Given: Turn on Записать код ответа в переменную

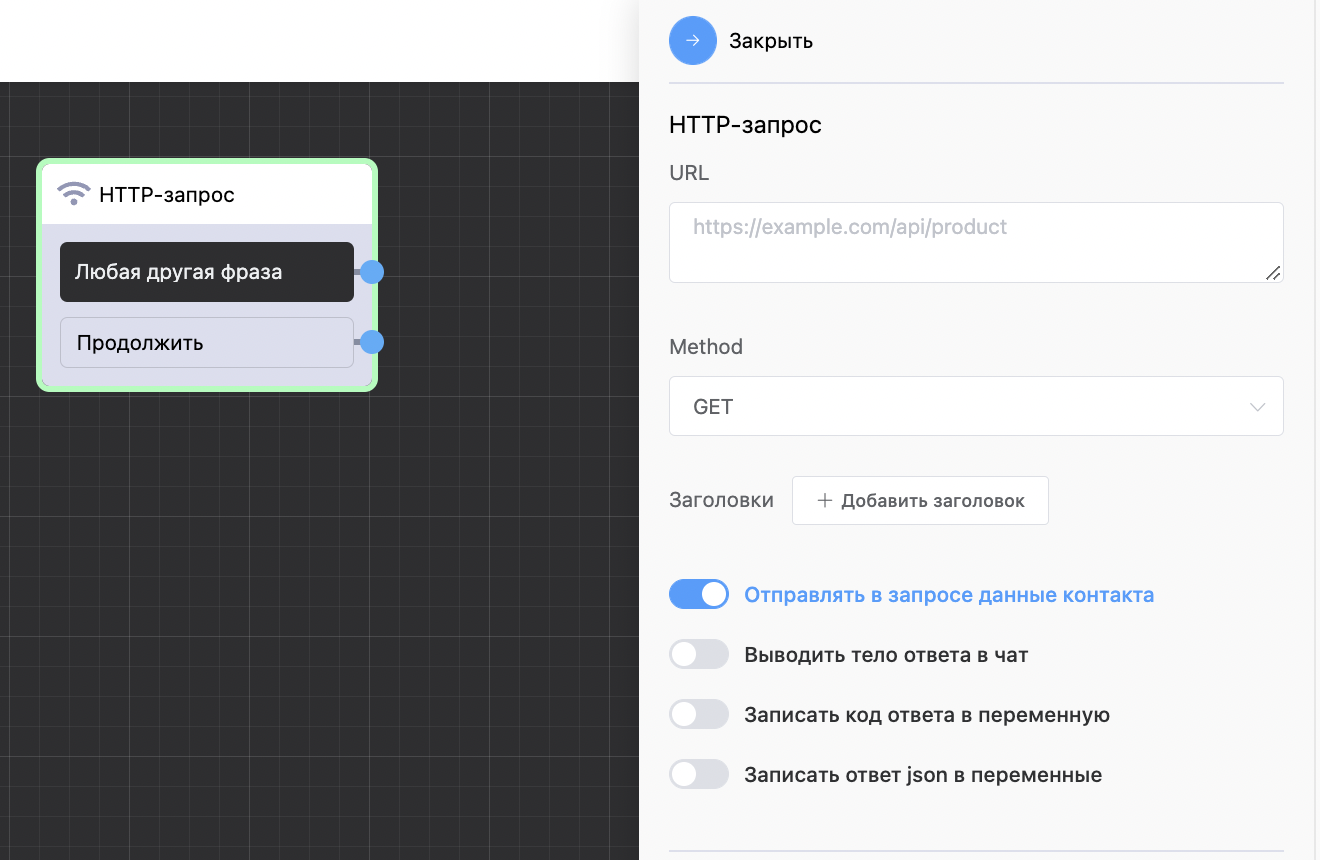Looking at the screenshot, I should point(699,715).
